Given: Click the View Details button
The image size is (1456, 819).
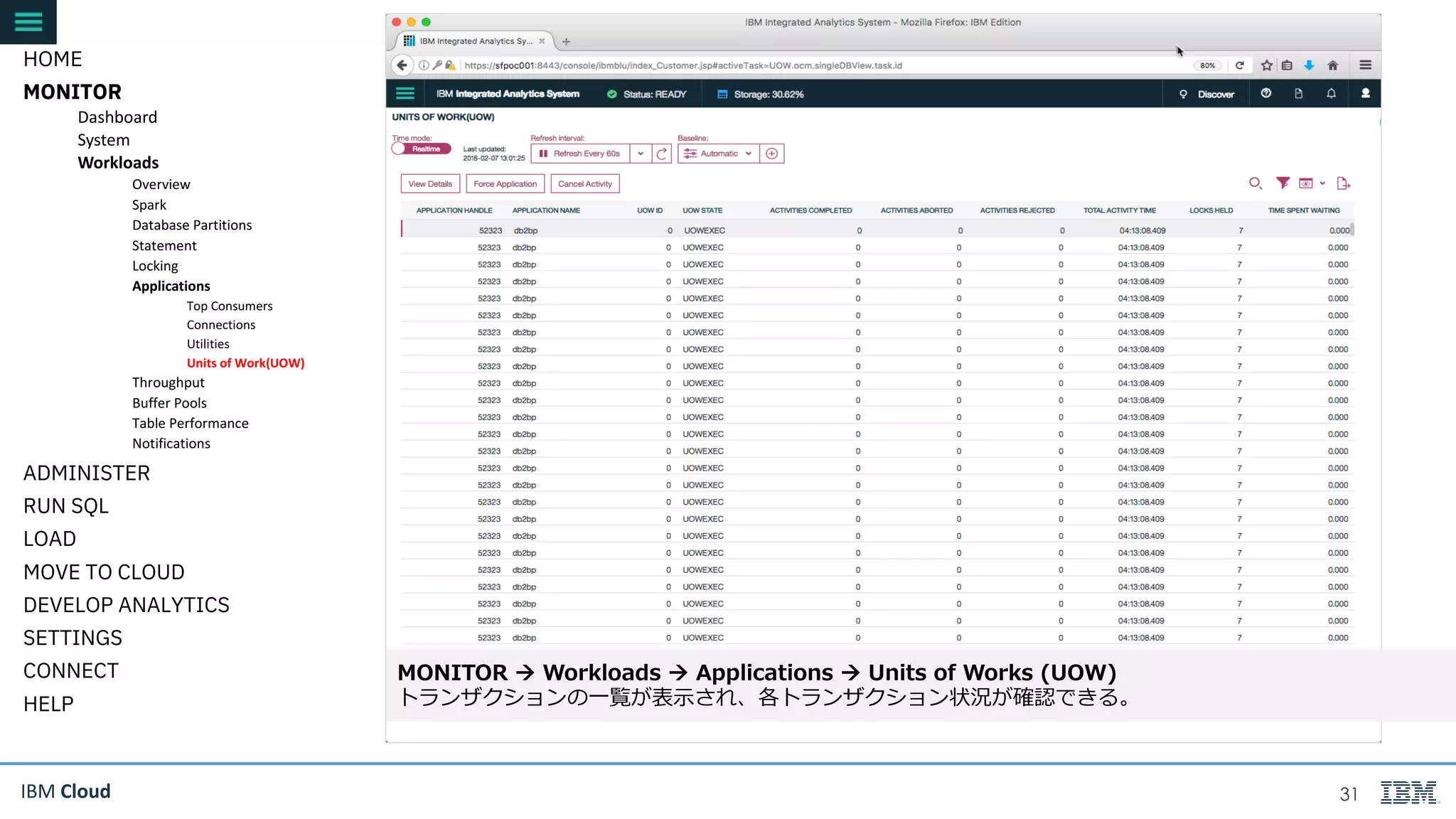Looking at the screenshot, I should click(x=430, y=184).
